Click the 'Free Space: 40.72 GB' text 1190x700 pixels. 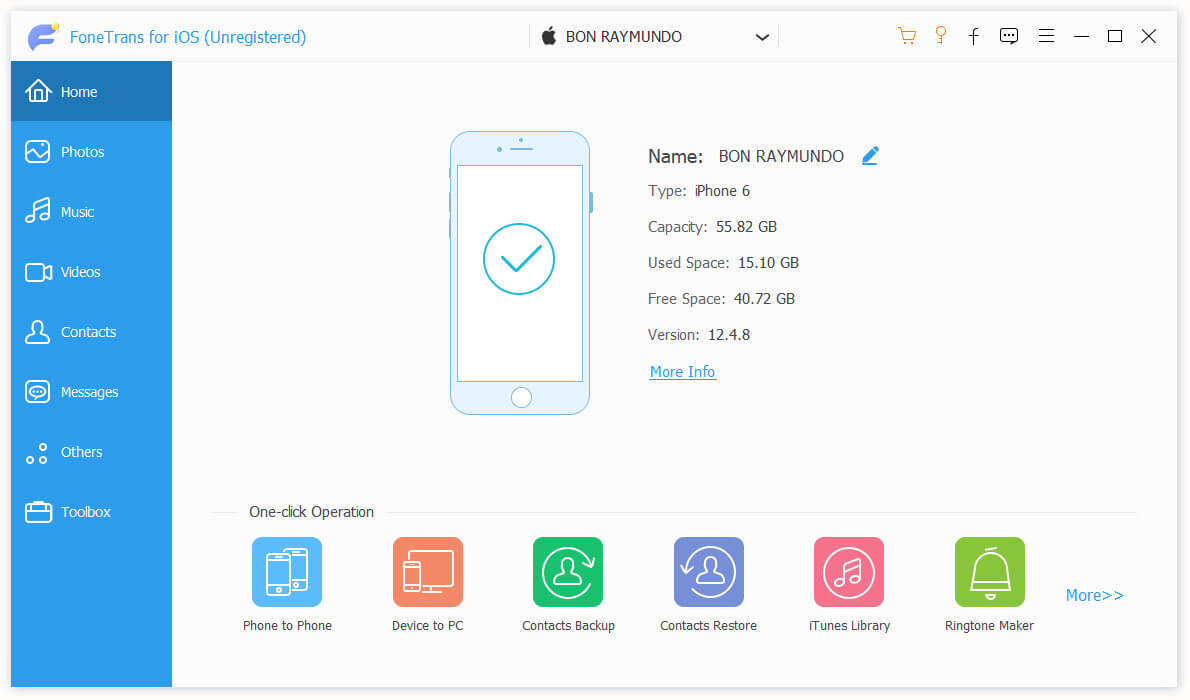tap(721, 299)
